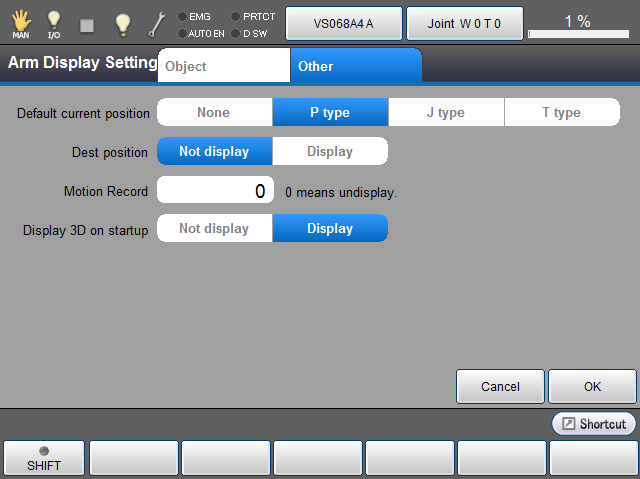
Task: Choose P type default current position
Action: tap(330, 113)
